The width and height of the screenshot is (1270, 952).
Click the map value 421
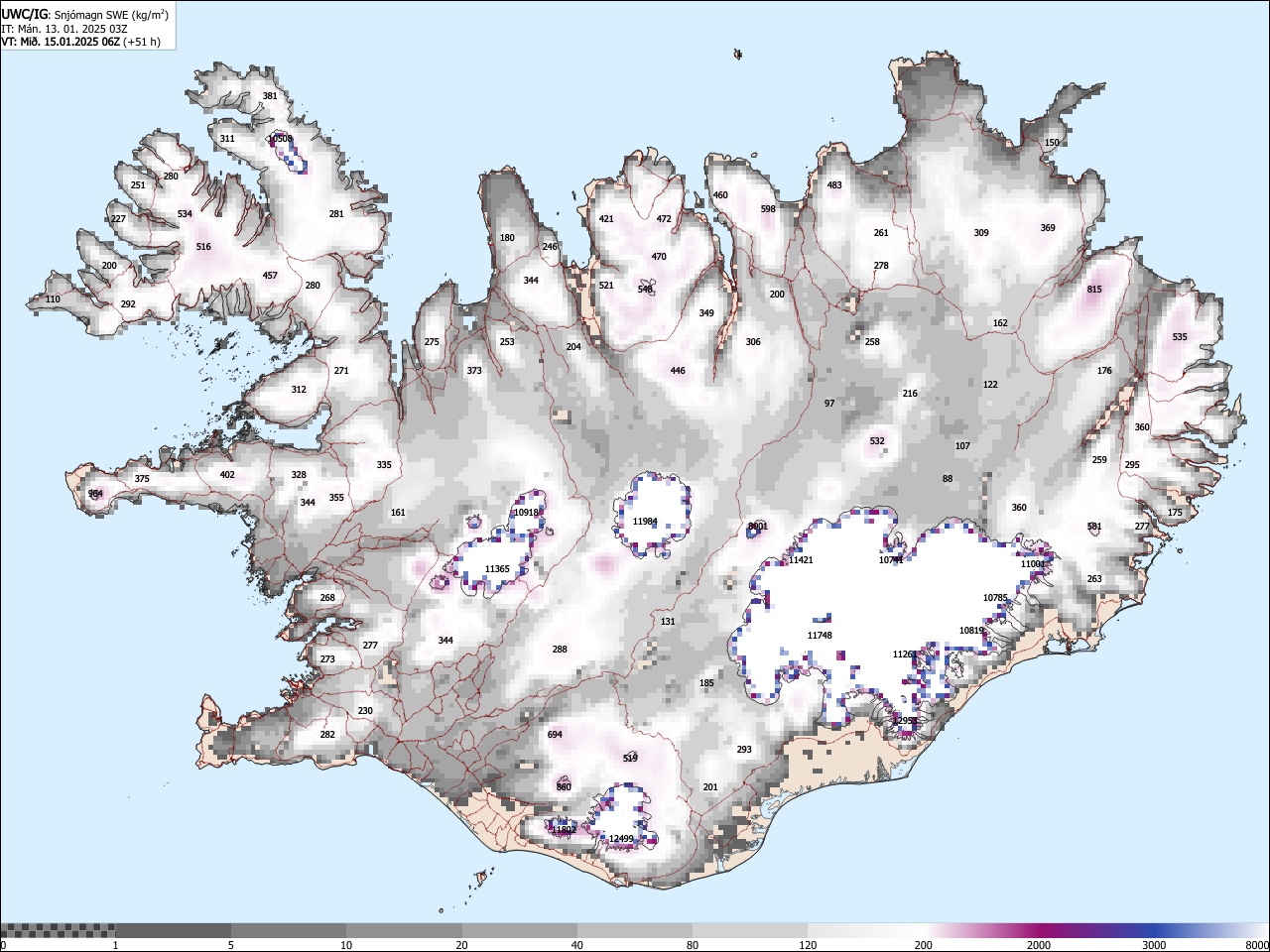pyautogui.click(x=606, y=219)
